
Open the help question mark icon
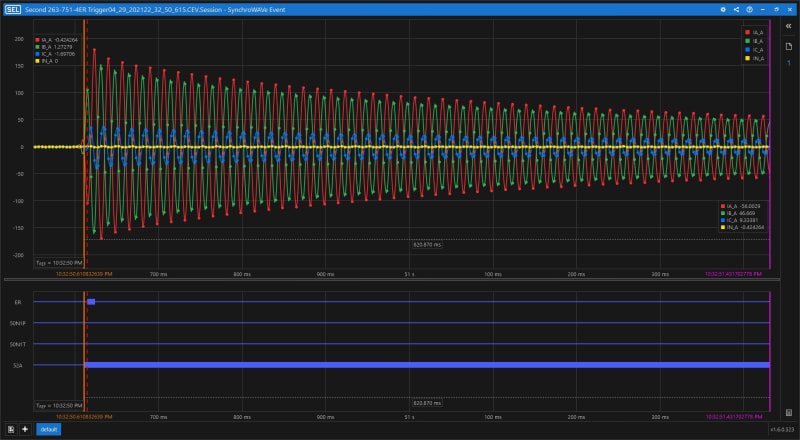[x=749, y=10]
